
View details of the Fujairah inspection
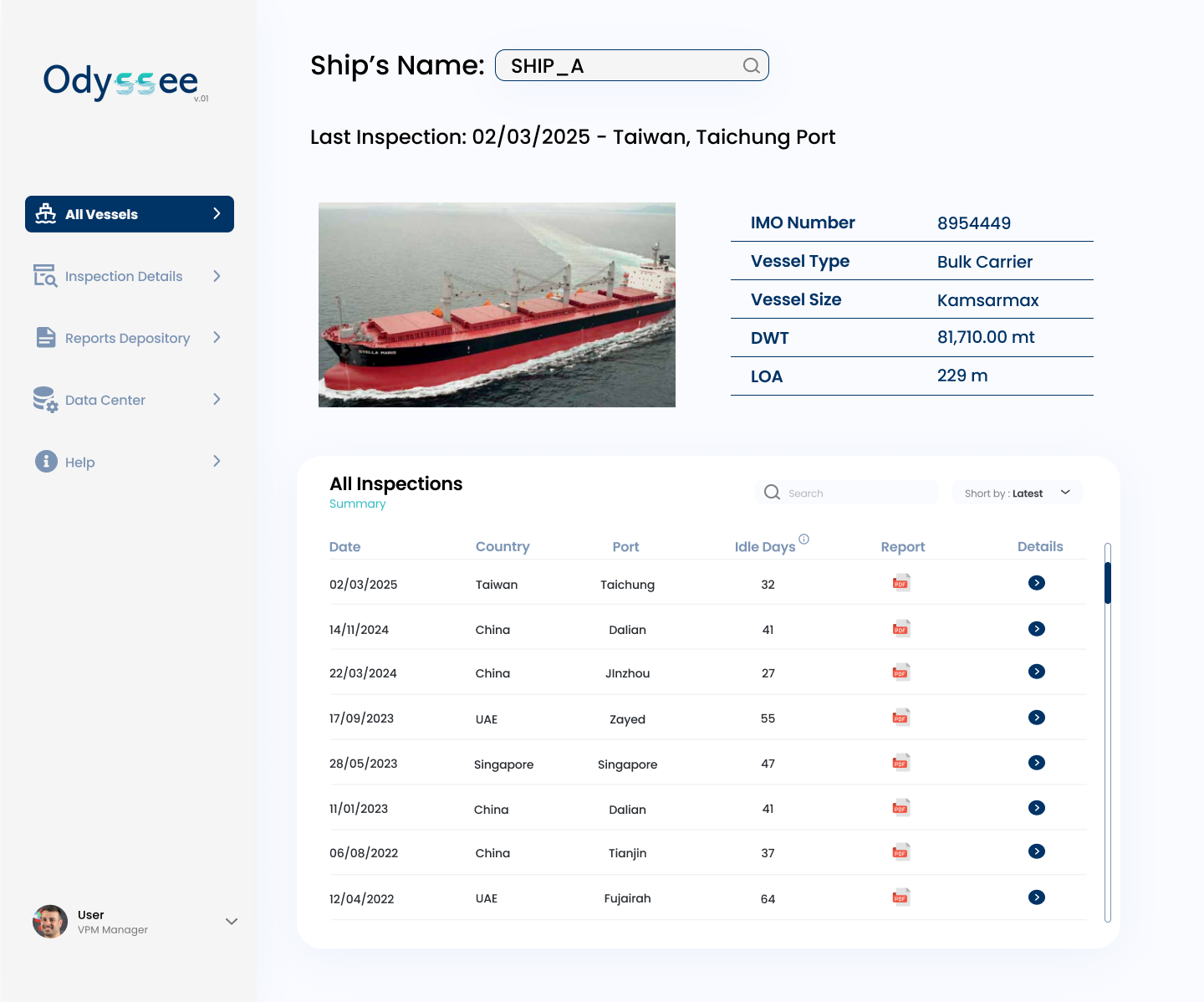[x=1037, y=897]
